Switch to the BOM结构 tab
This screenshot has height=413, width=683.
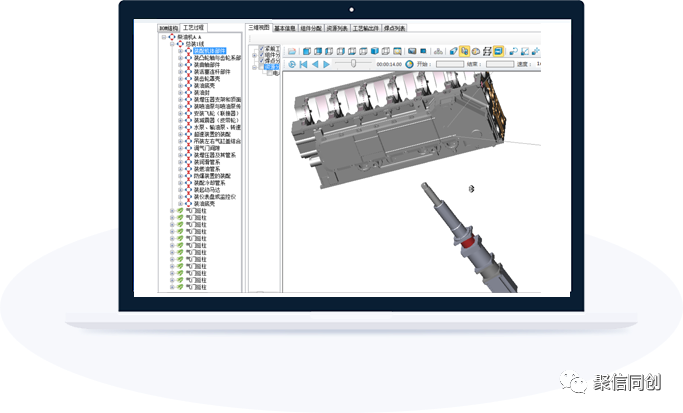point(168,28)
